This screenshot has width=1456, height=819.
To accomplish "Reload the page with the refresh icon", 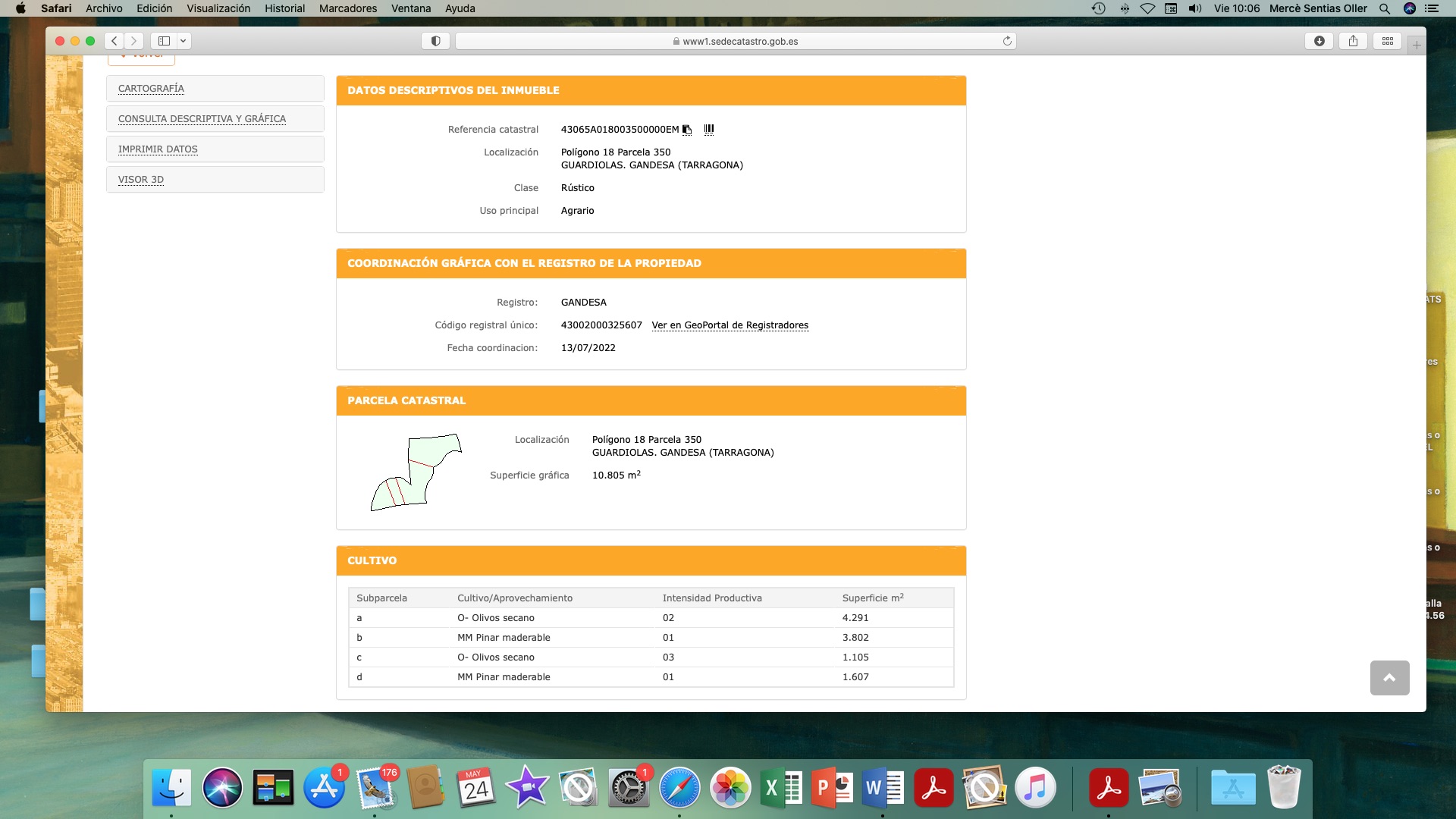I will click(x=1007, y=41).
